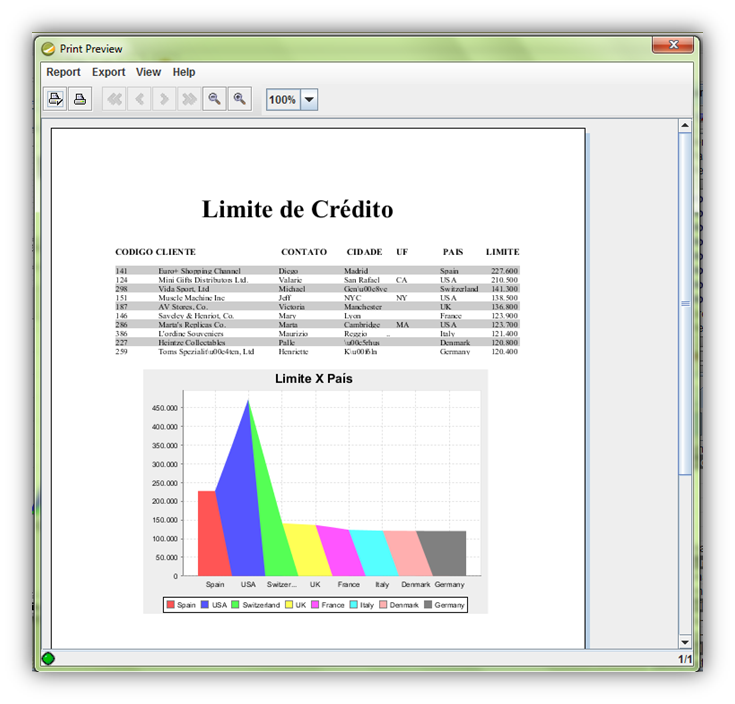Screen dimensions: 735x704
Task: Open the Report menu
Action: [63, 72]
